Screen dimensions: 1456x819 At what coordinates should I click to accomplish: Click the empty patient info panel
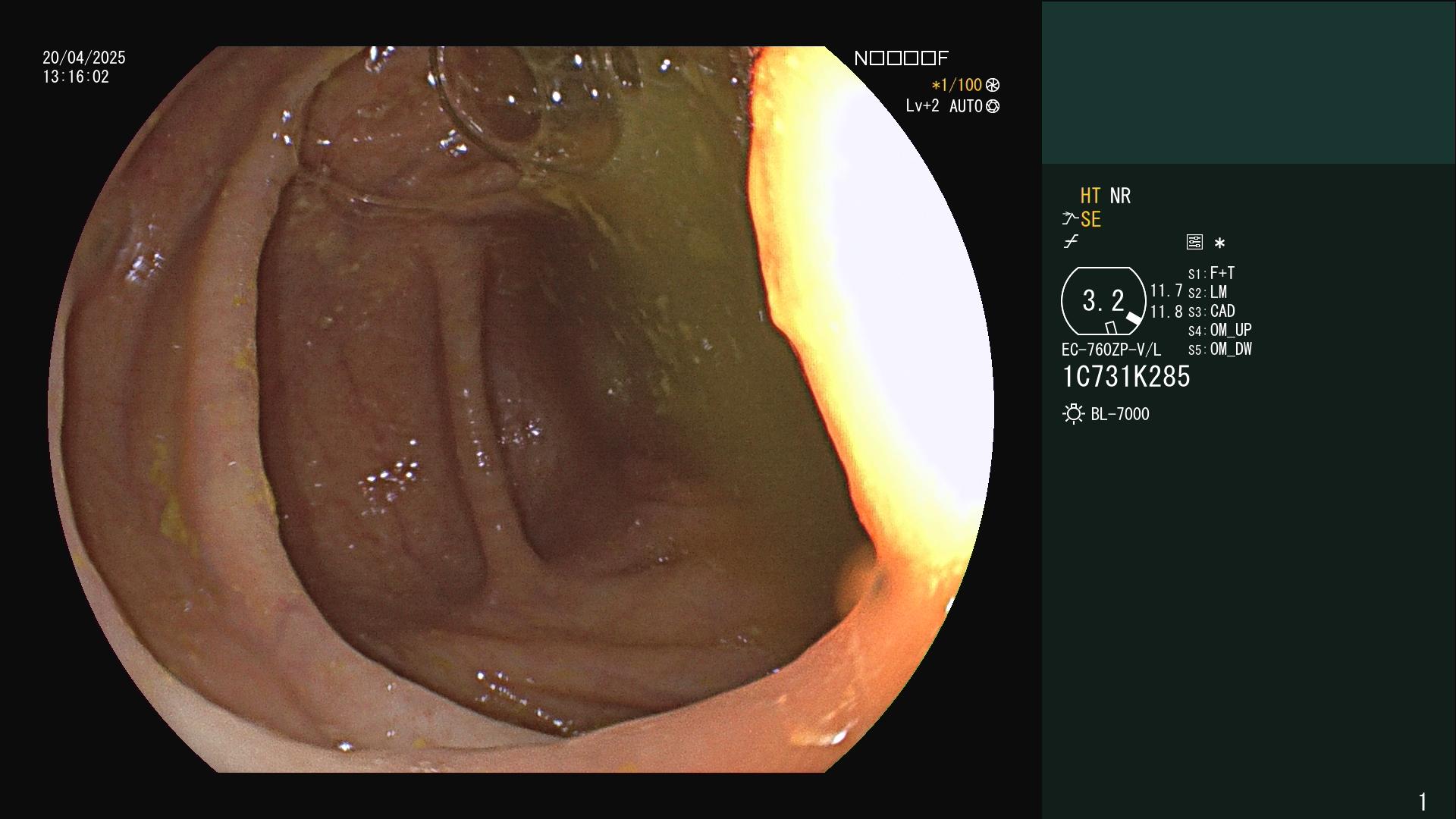[x=1248, y=82]
